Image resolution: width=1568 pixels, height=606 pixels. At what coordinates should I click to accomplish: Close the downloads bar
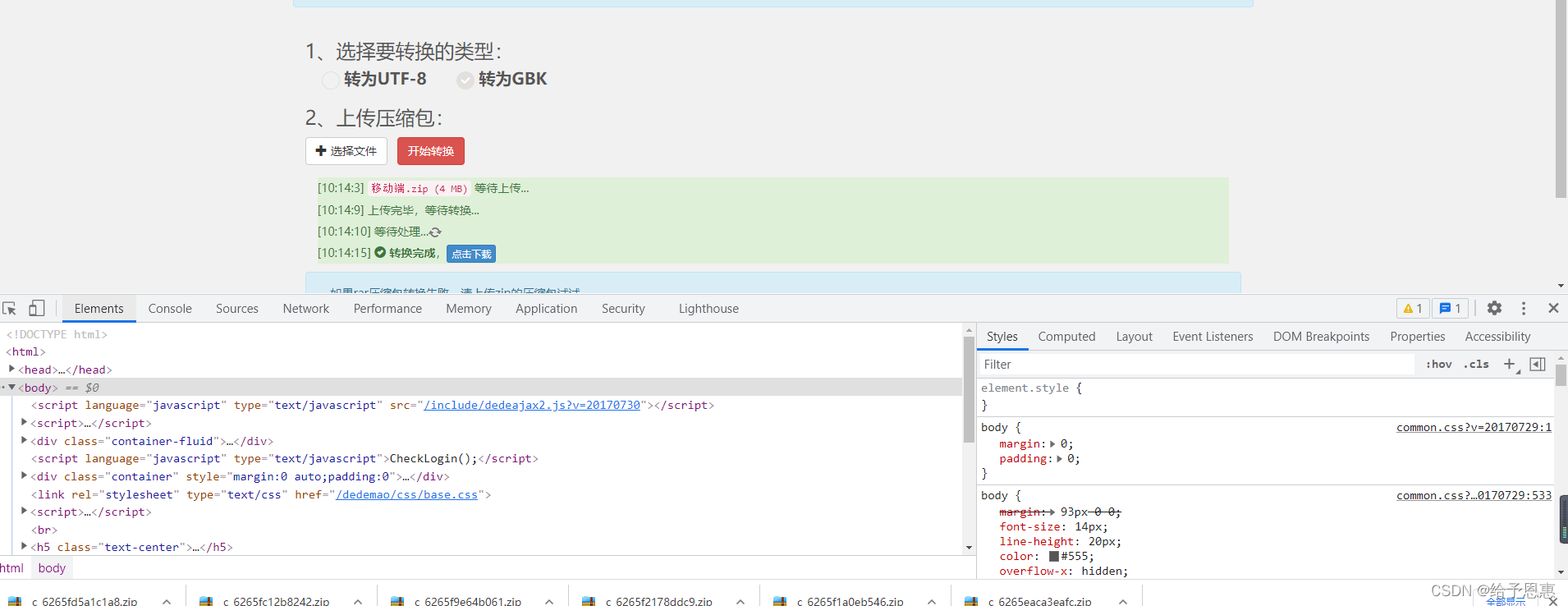click(1552, 602)
